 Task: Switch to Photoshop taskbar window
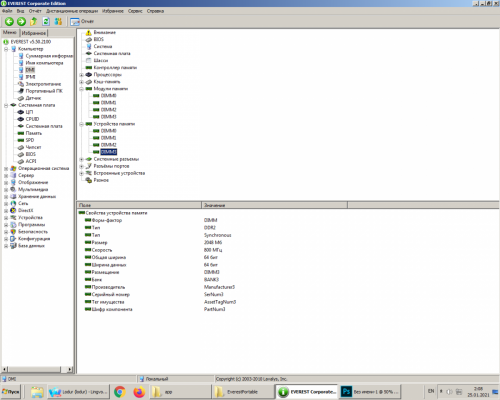point(370,392)
